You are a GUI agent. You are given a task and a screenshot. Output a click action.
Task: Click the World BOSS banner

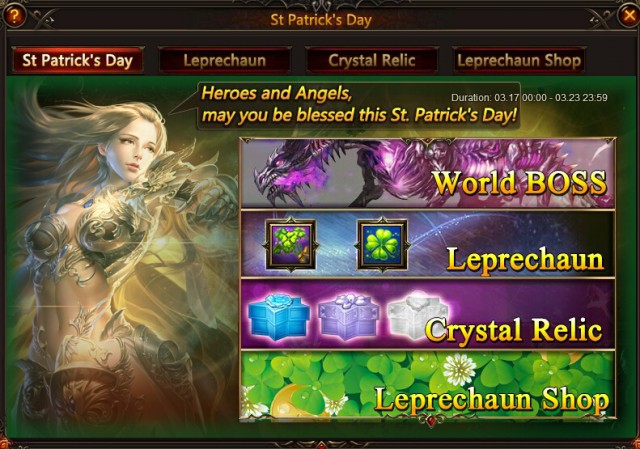428,173
